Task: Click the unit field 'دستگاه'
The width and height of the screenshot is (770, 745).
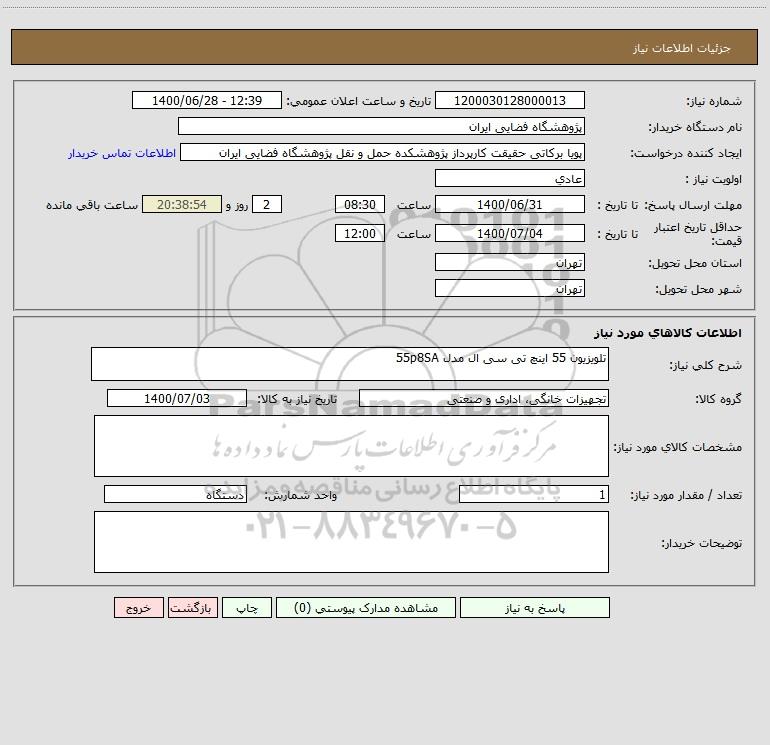Action: (175, 495)
